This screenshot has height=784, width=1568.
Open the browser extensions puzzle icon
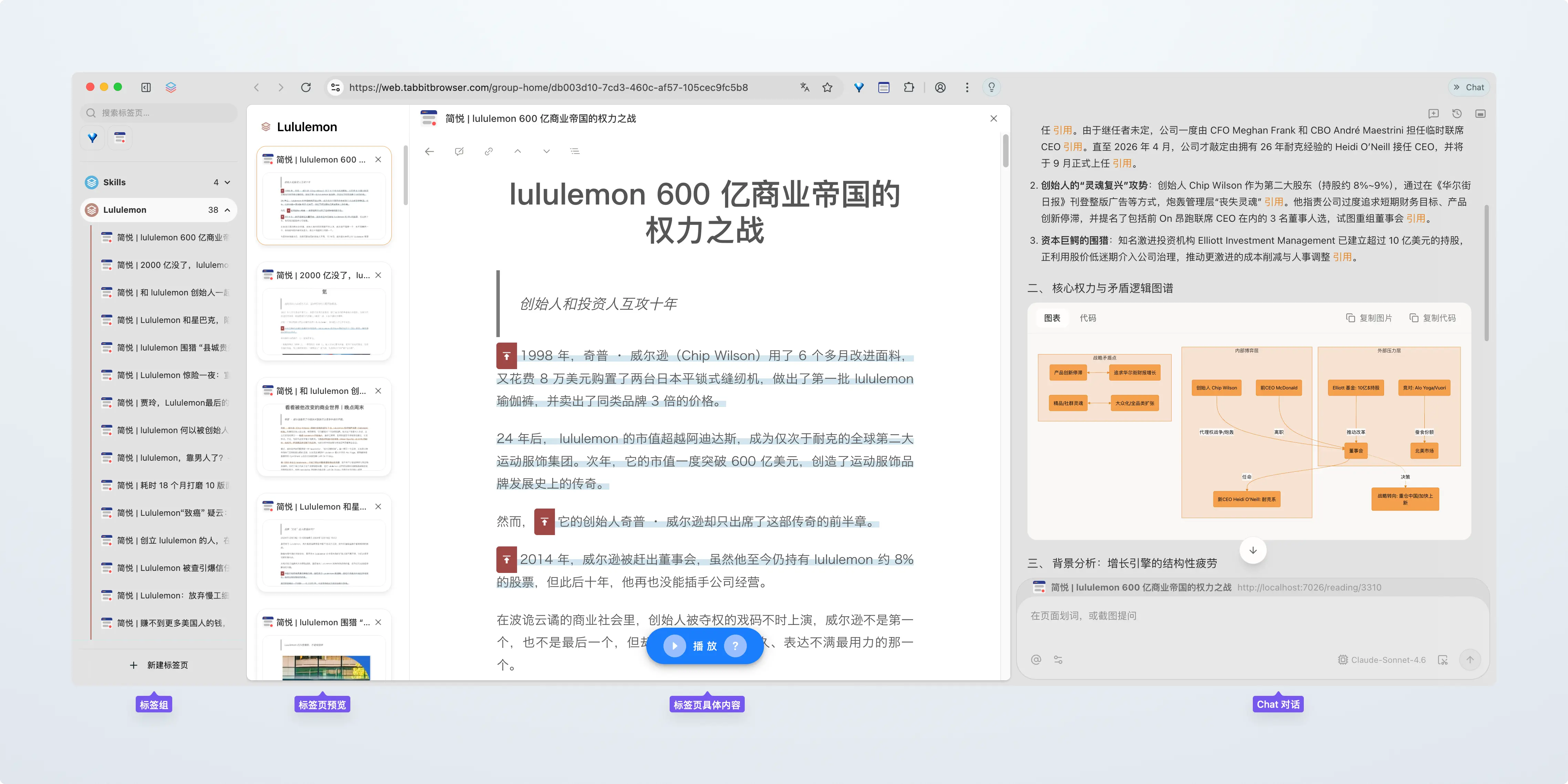point(909,87)
